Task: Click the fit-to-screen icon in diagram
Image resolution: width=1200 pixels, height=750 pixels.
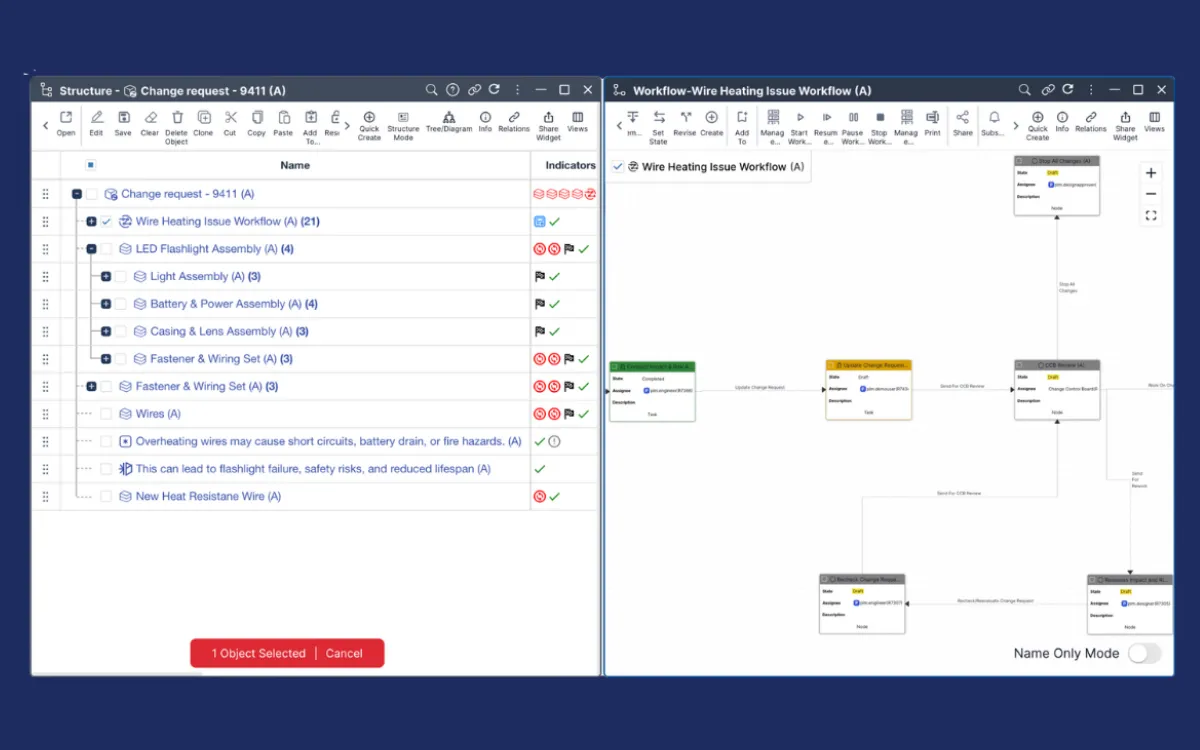Action: (x=1151, y=215)
